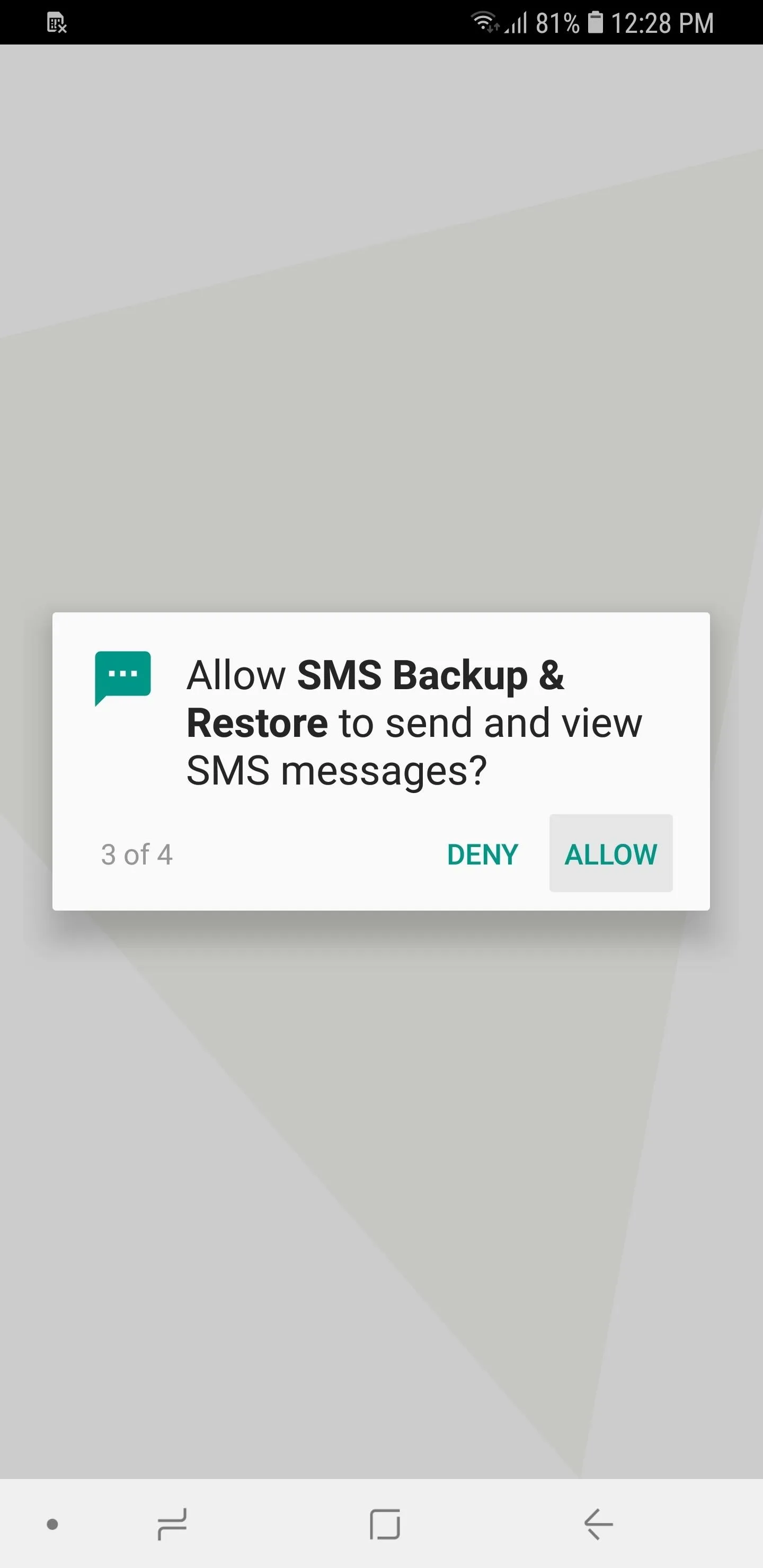
Task: Tap the "SMS messages?" text line
Action: pos(336,771)
